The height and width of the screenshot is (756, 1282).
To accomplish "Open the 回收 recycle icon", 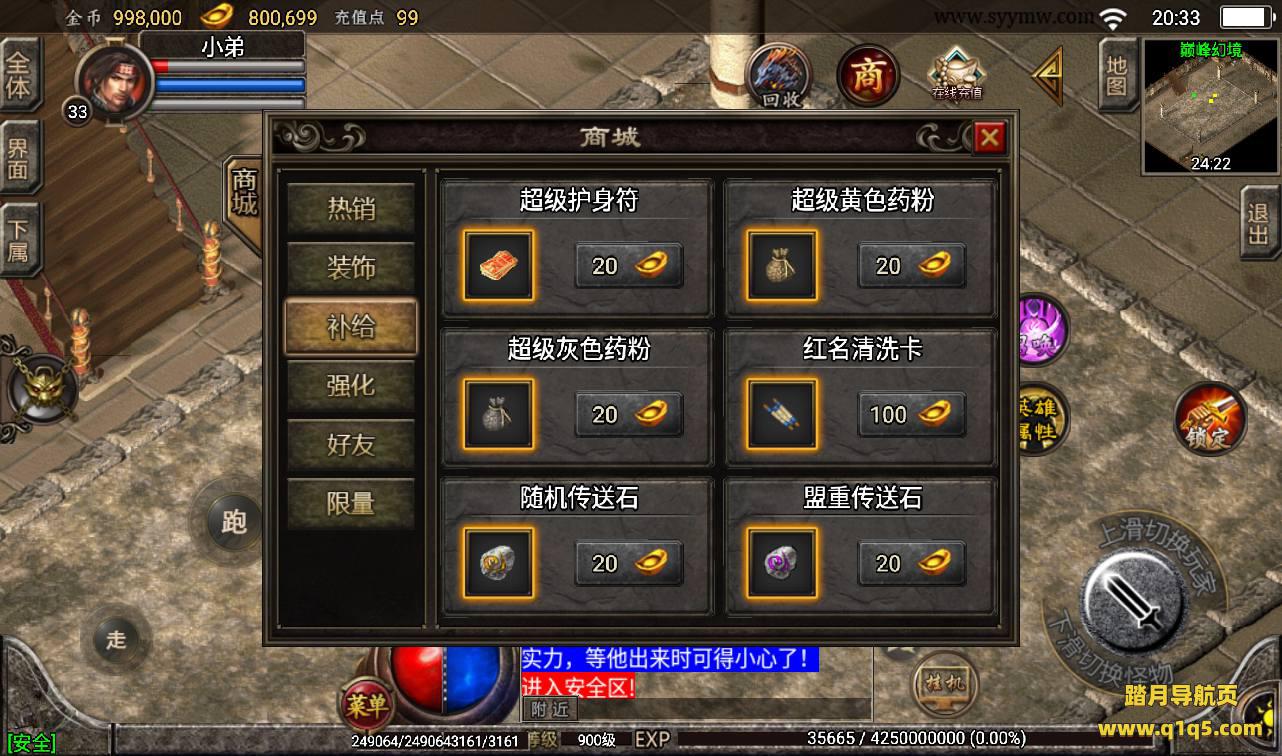I will 779,76.
